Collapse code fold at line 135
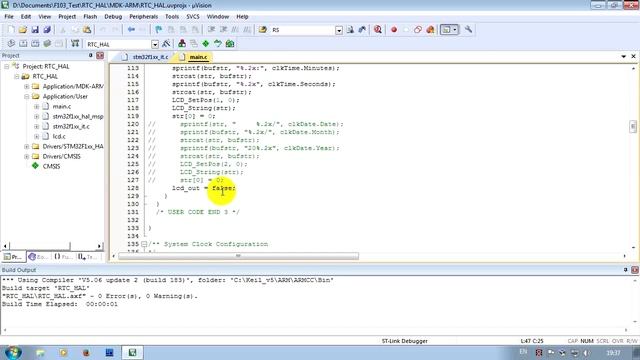640x360 pixels. point(144,244)
